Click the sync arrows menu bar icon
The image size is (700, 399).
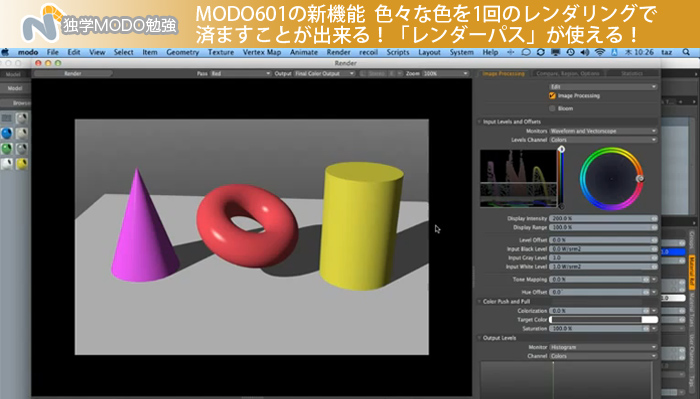click(x=541, y=52)
